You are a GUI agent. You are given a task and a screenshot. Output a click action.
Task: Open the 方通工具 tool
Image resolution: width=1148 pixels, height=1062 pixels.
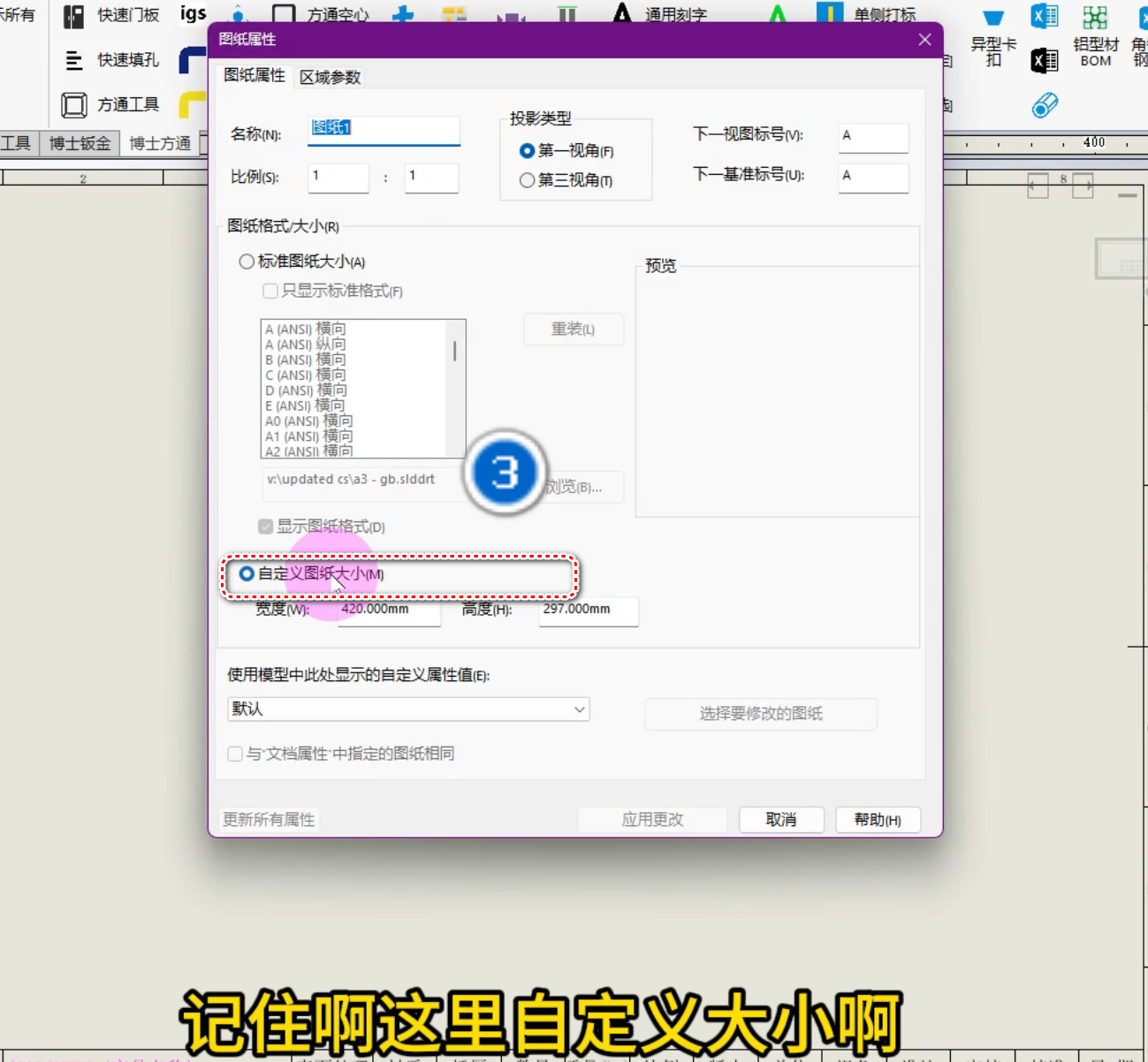74,104
